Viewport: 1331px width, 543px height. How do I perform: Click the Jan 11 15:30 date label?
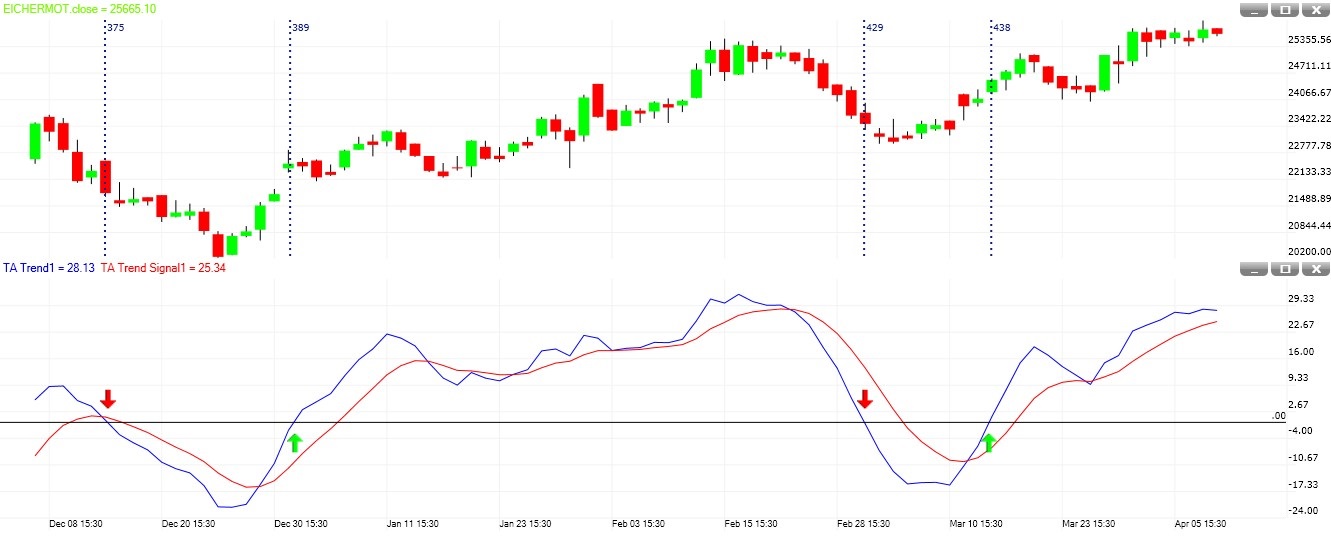pos(415,523)
